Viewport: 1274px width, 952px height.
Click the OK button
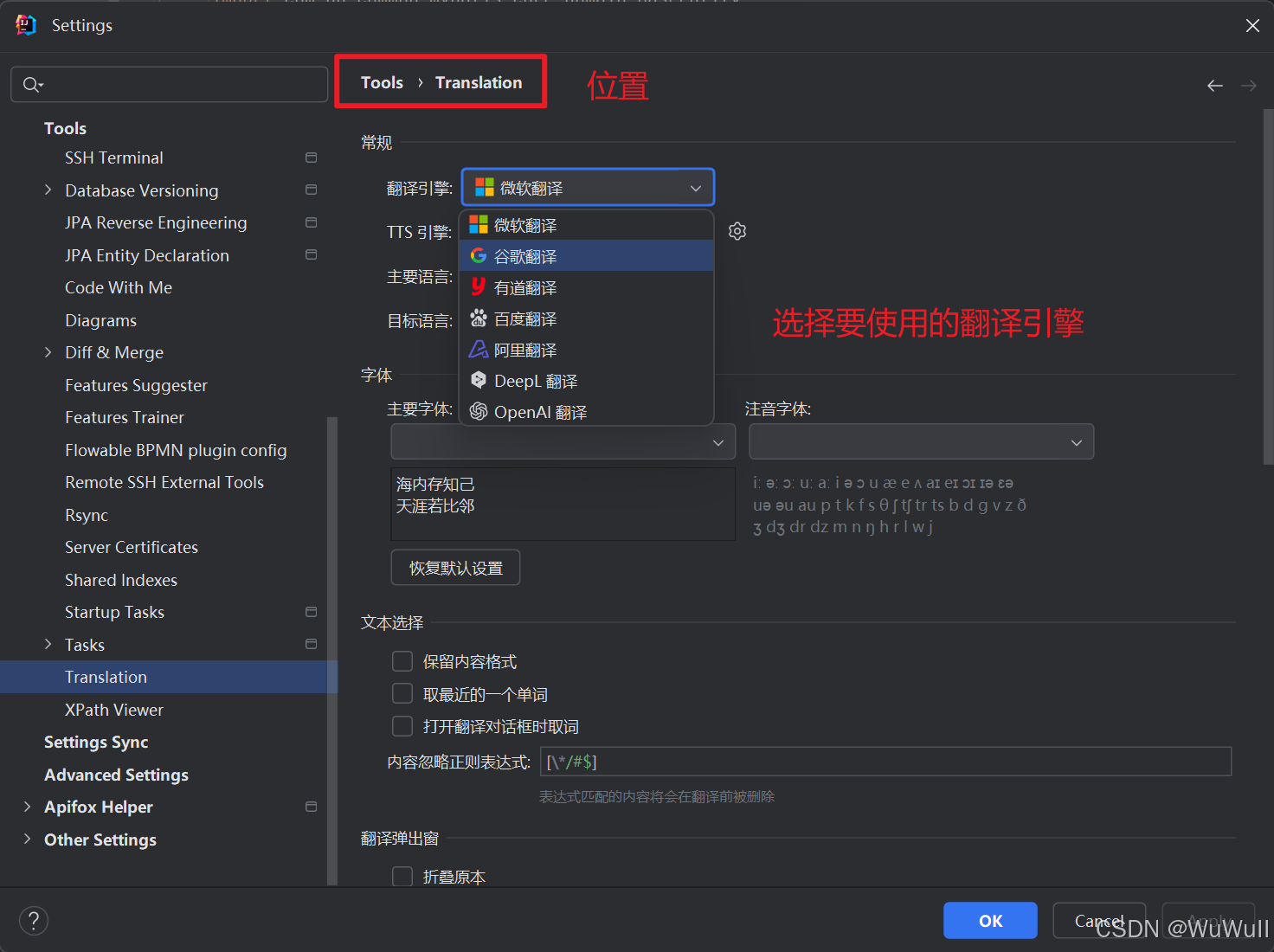[x=990, y=921]
